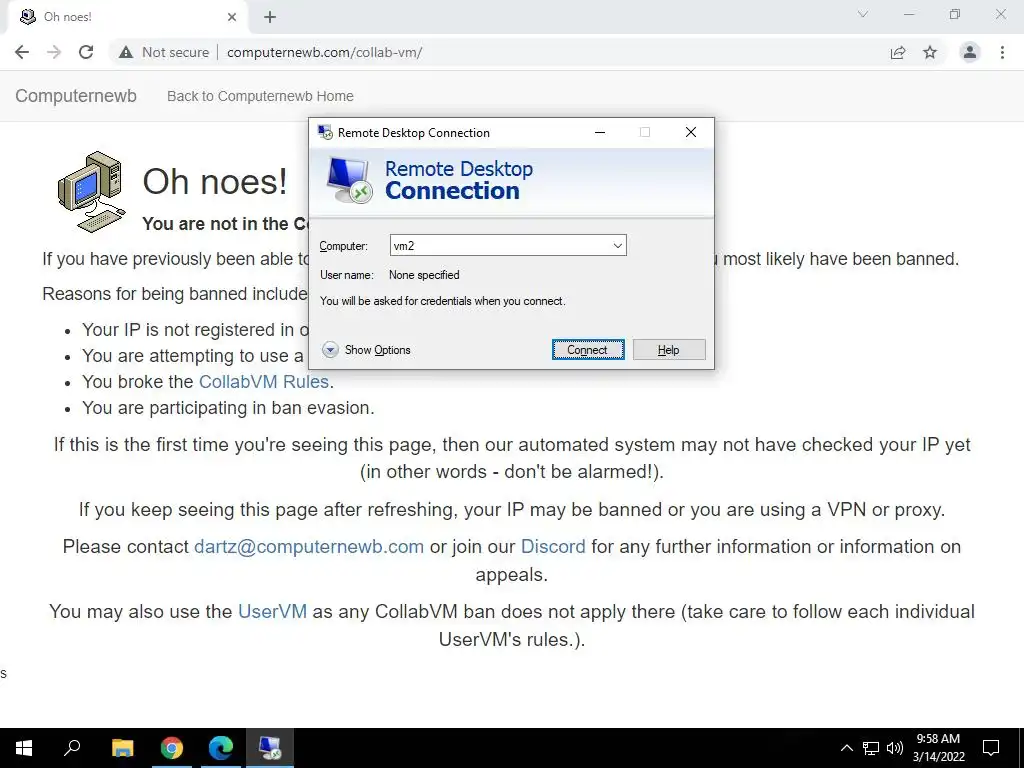Click the browser forward arrow
The image size is (1024, 768).
pos(54,52)
